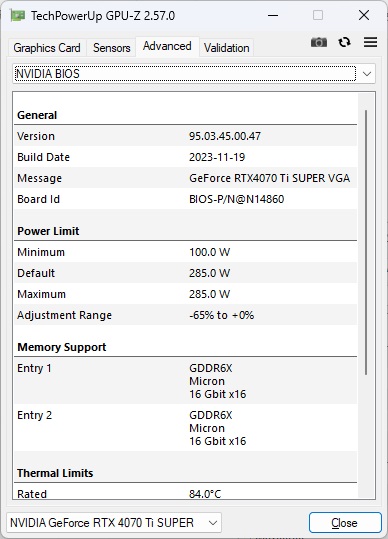The height and width of the screenshot is (539, 388).
Task: Click the Maximum power limit row label
Action: [41, 294]
